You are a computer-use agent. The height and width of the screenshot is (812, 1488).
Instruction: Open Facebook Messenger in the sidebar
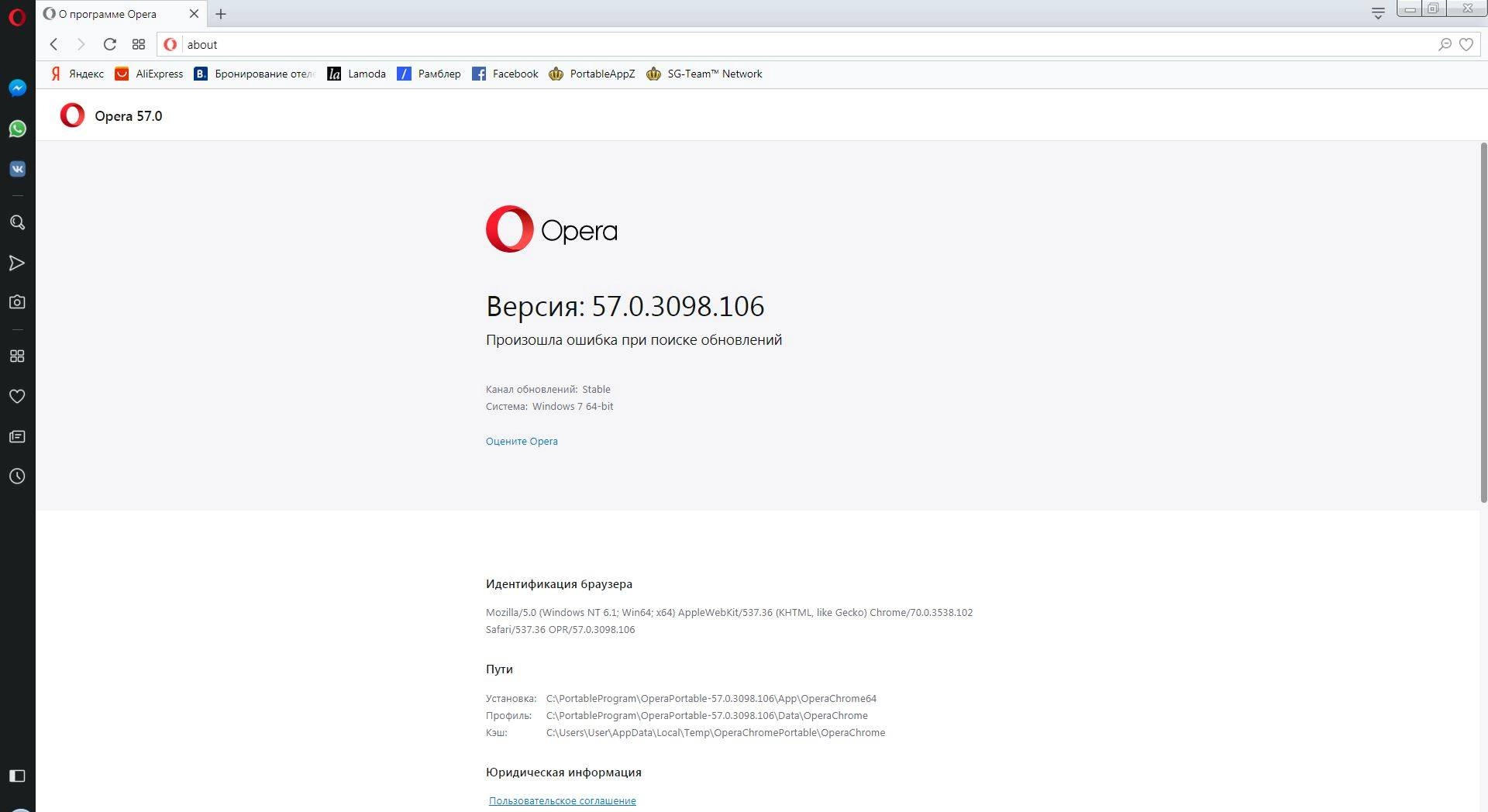tap(17, 88)
